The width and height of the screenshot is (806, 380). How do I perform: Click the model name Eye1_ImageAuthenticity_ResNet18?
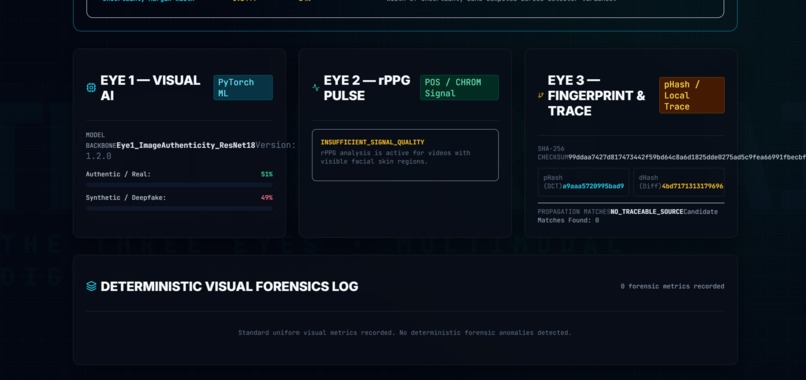tap(186, 146)
